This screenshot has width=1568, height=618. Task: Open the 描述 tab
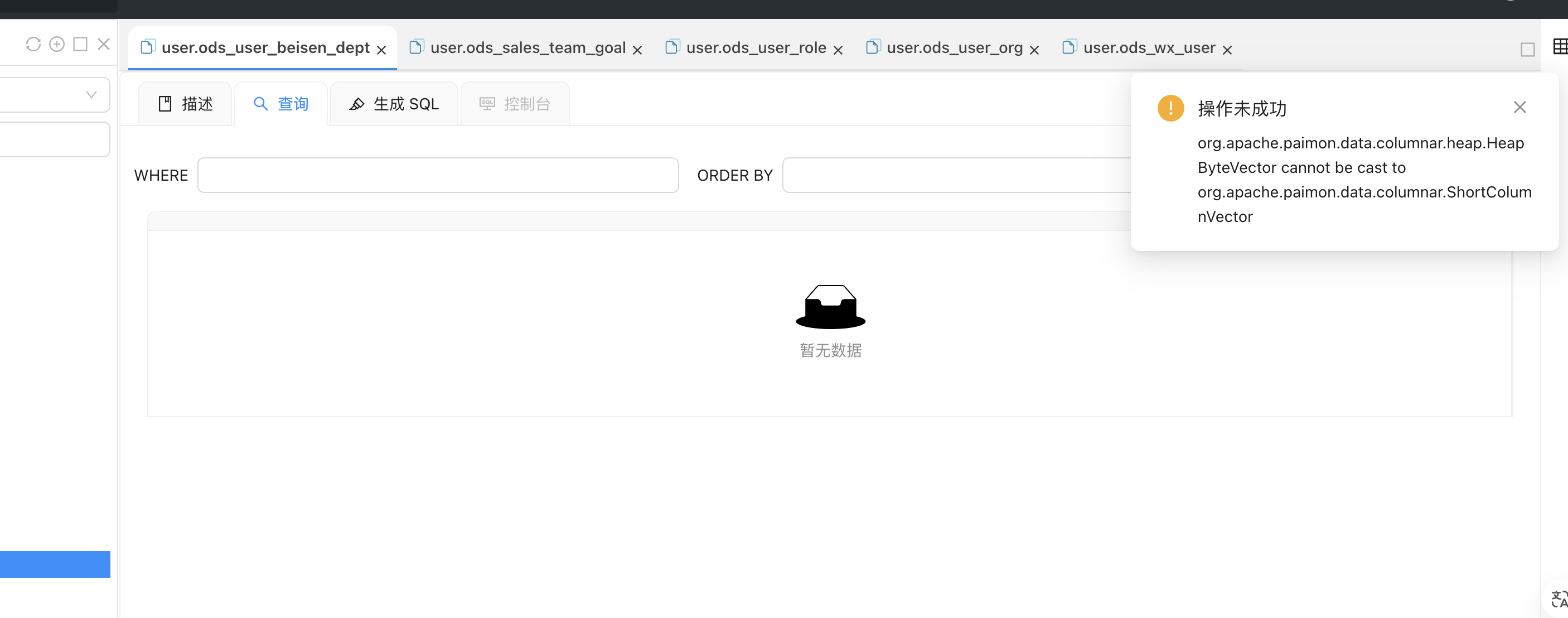coord(186,104)
